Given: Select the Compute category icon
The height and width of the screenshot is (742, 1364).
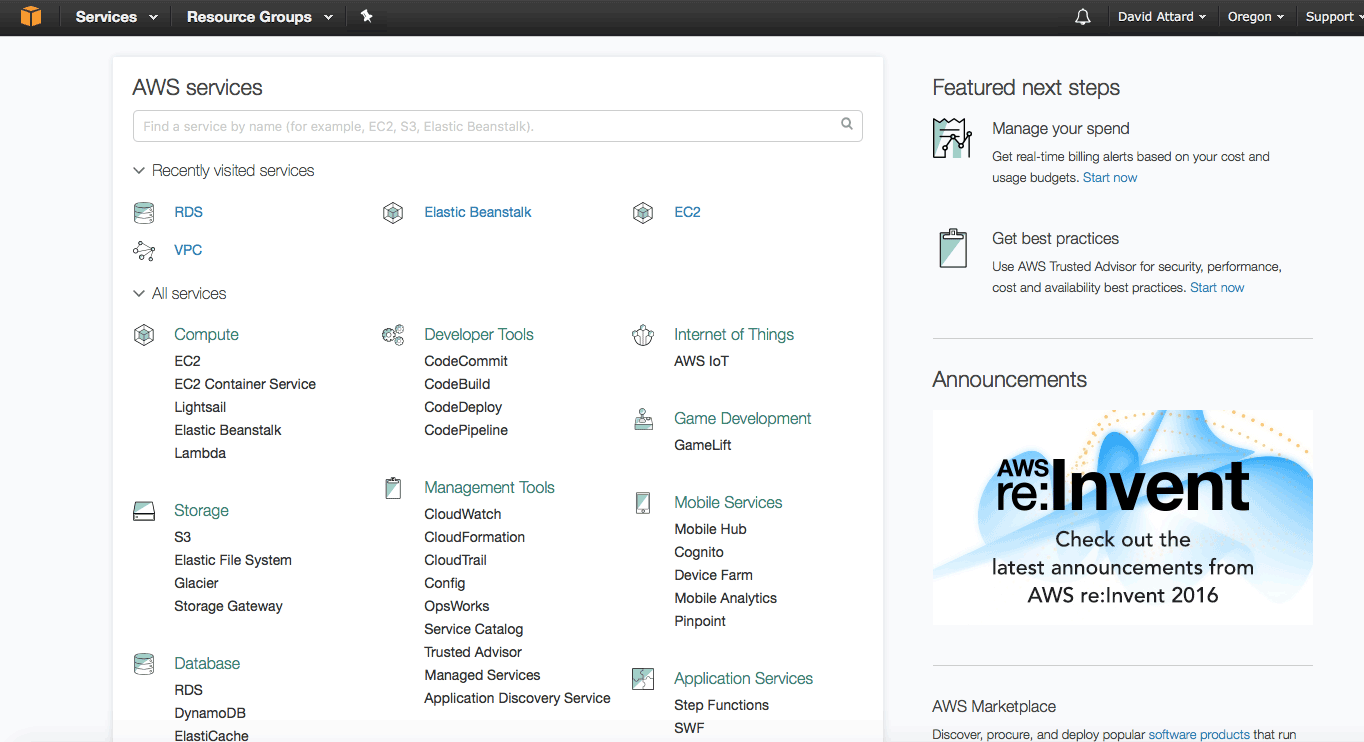Looking at the screenshot, I should point(143,334).
